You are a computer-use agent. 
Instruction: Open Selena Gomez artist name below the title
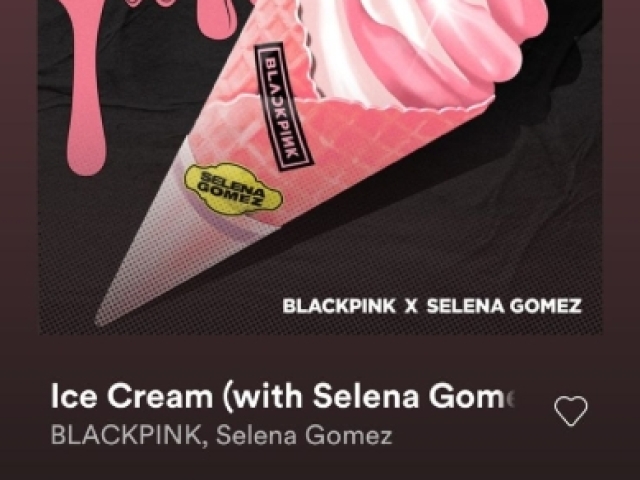pos(304,435)
